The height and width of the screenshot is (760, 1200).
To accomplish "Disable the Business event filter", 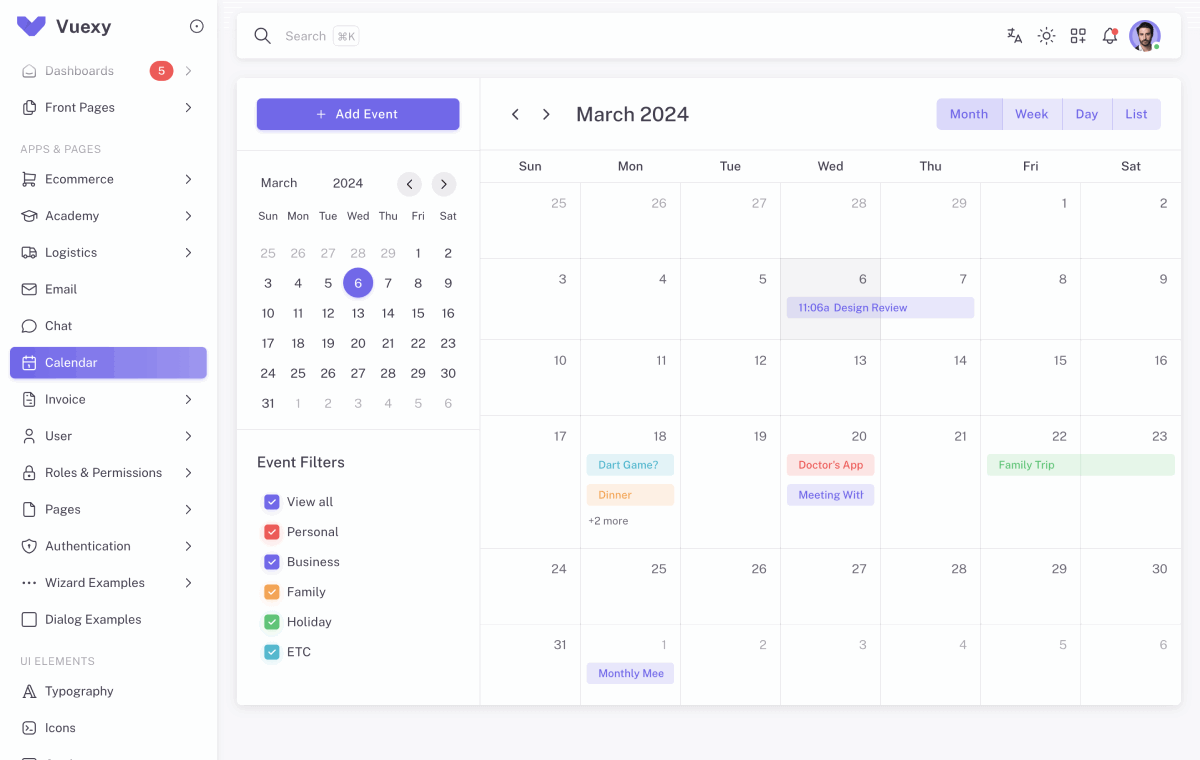I will click(272, 561).
